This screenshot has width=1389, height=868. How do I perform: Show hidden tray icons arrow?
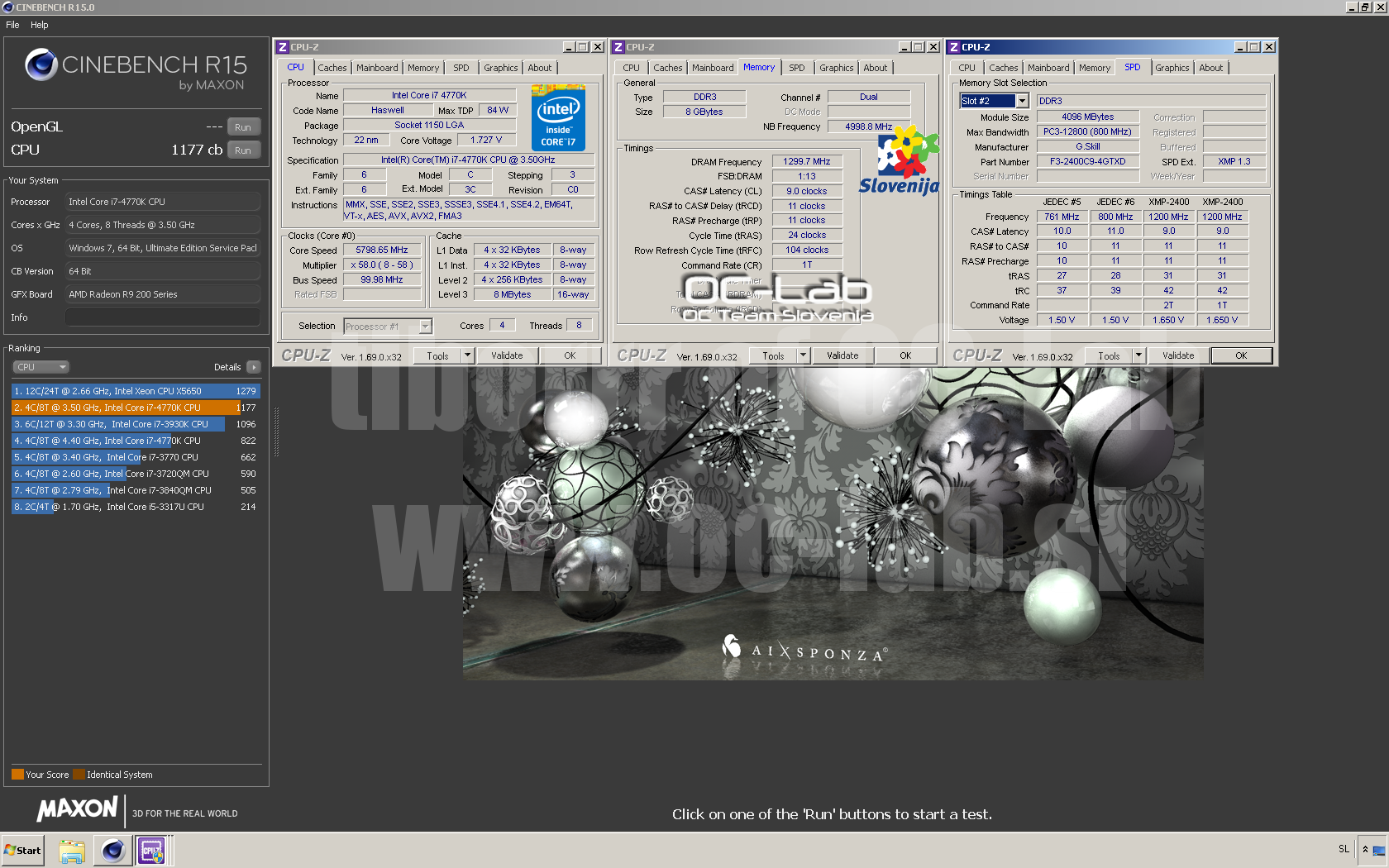coord(1365,849)
